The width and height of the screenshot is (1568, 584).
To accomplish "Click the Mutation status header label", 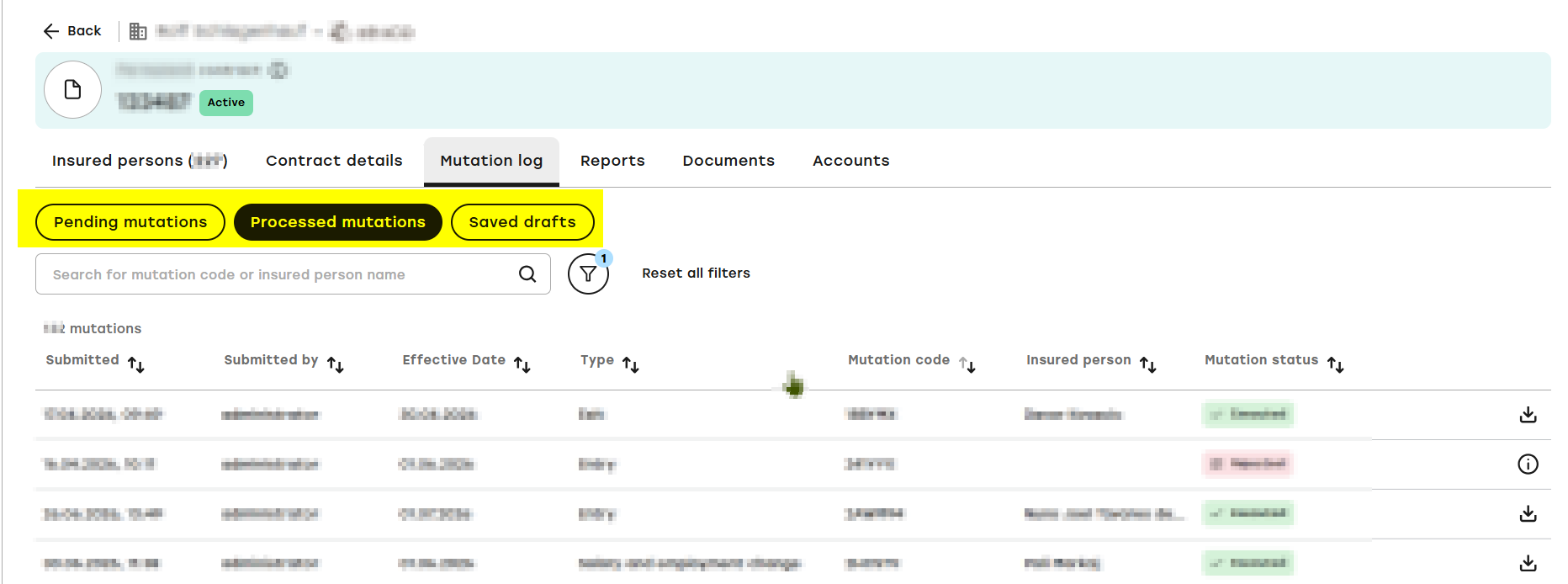I will (x=1261, y=360).
